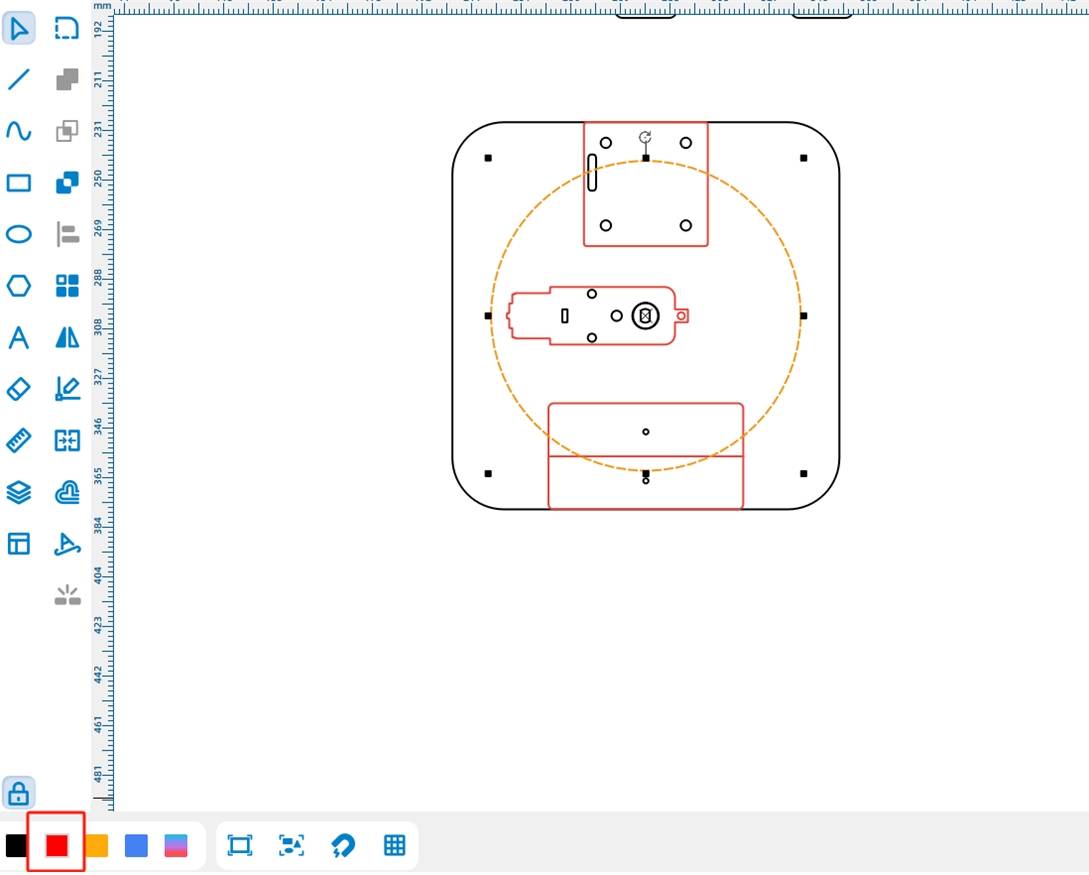Select the arrow selection tool

[19, 29]
